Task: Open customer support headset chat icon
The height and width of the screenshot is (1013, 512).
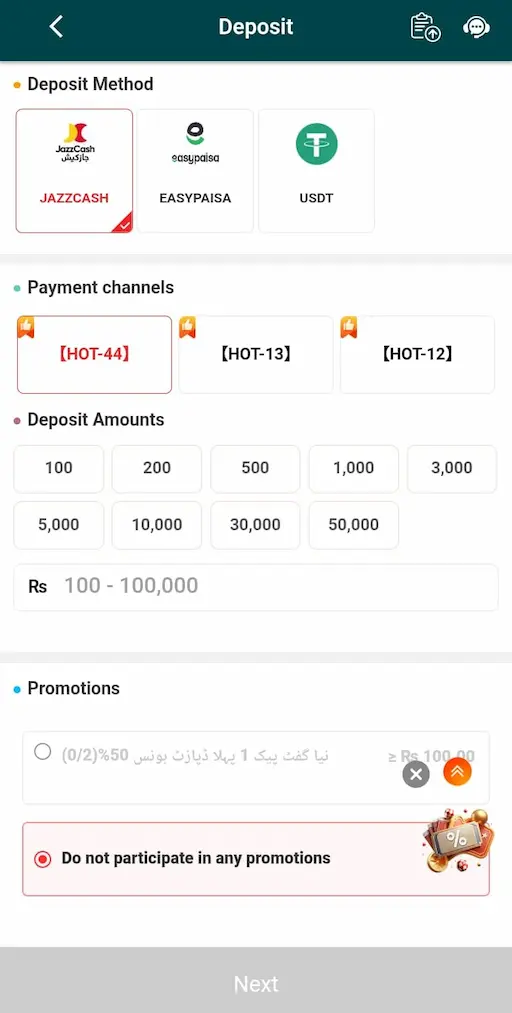Action: tap(476, 27)
